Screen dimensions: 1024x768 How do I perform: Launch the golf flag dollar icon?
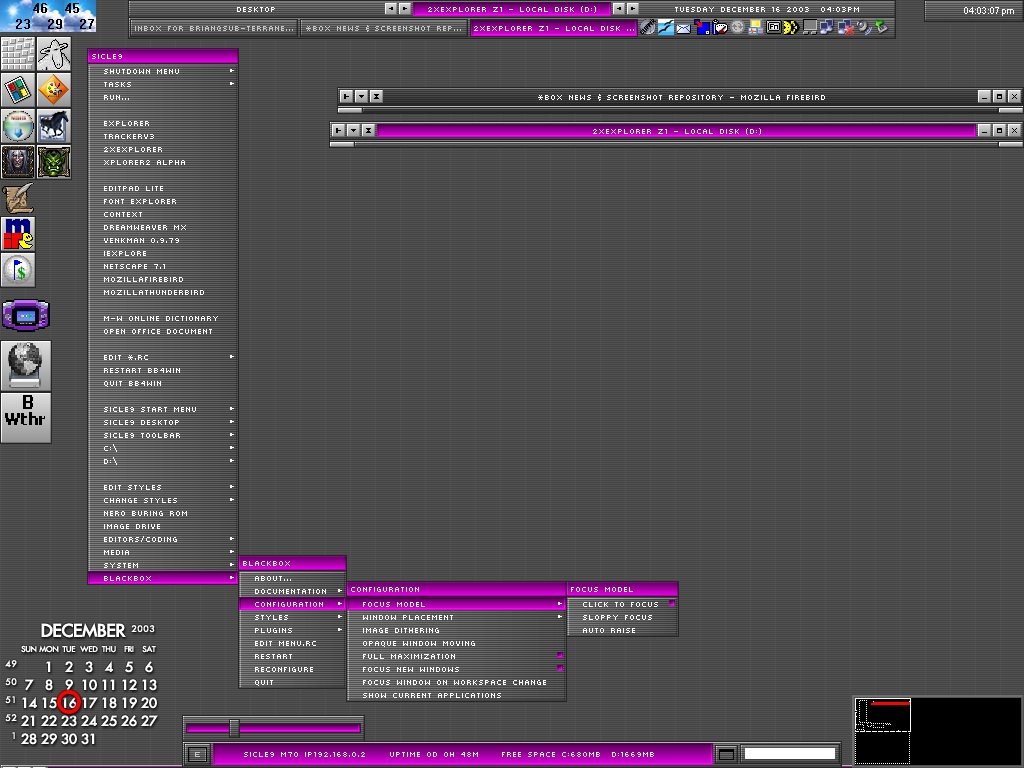[18, 270]
